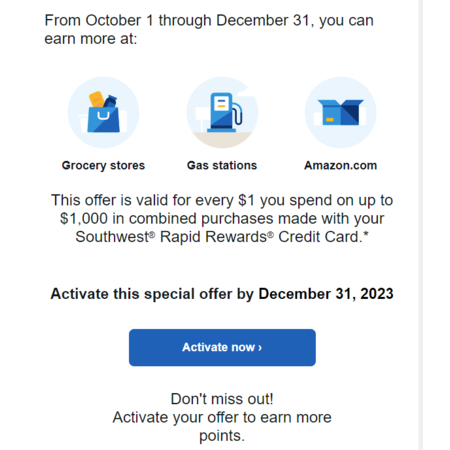Click the grocery bag icon
Viewport: 450px width, 450px height.
pyautogui.click(x=103, y=112)
